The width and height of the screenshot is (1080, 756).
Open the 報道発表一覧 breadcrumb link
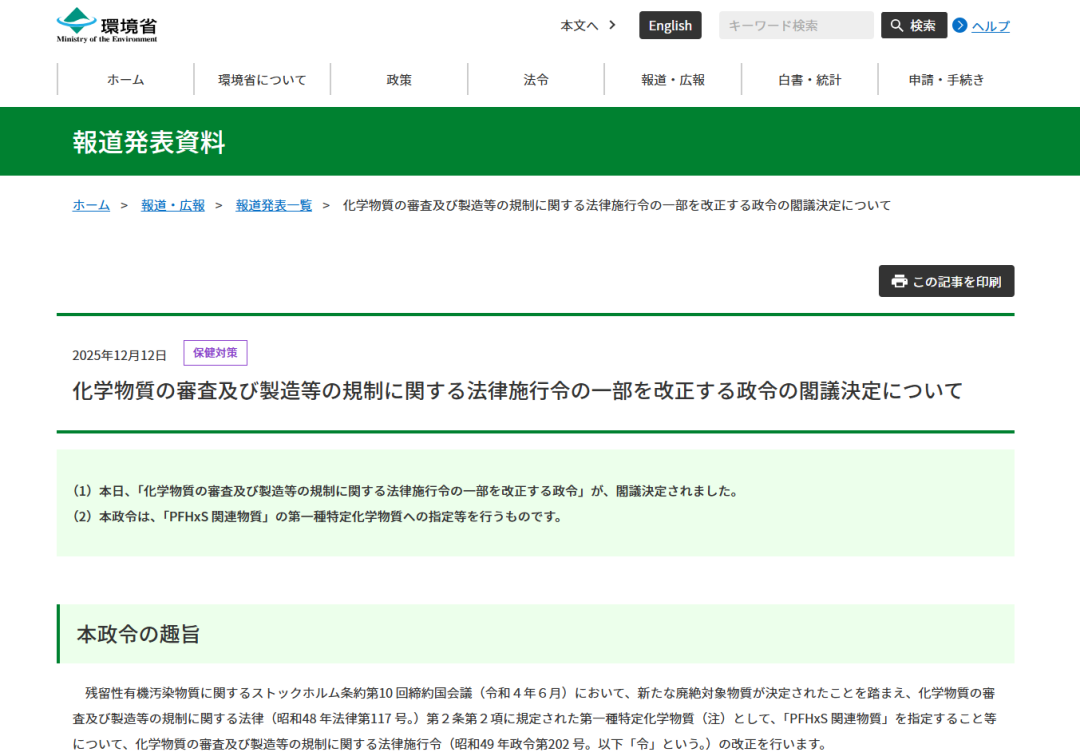click(274, 205)
